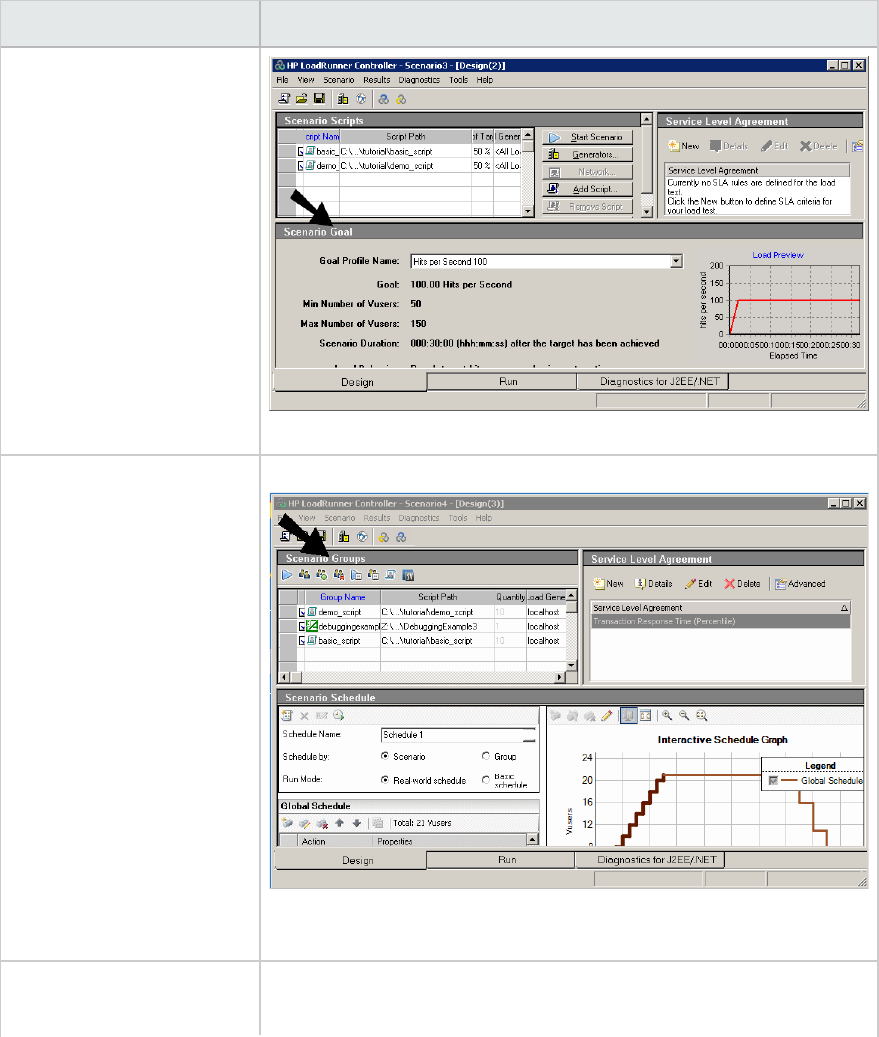Click Zoom In magnifier above schedule graph
The height and width of the screenshot is (1037, 879).
(x=667, y=715)
